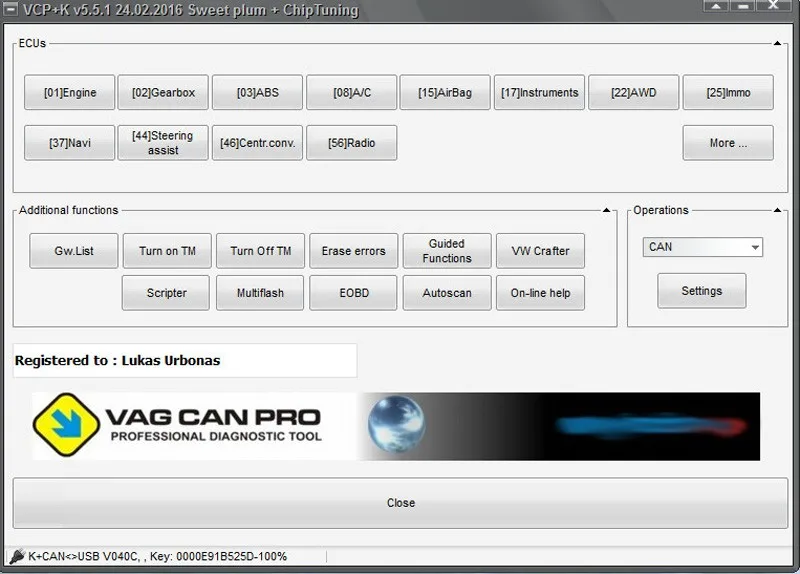Click Erase errors button

coord(354,251)
